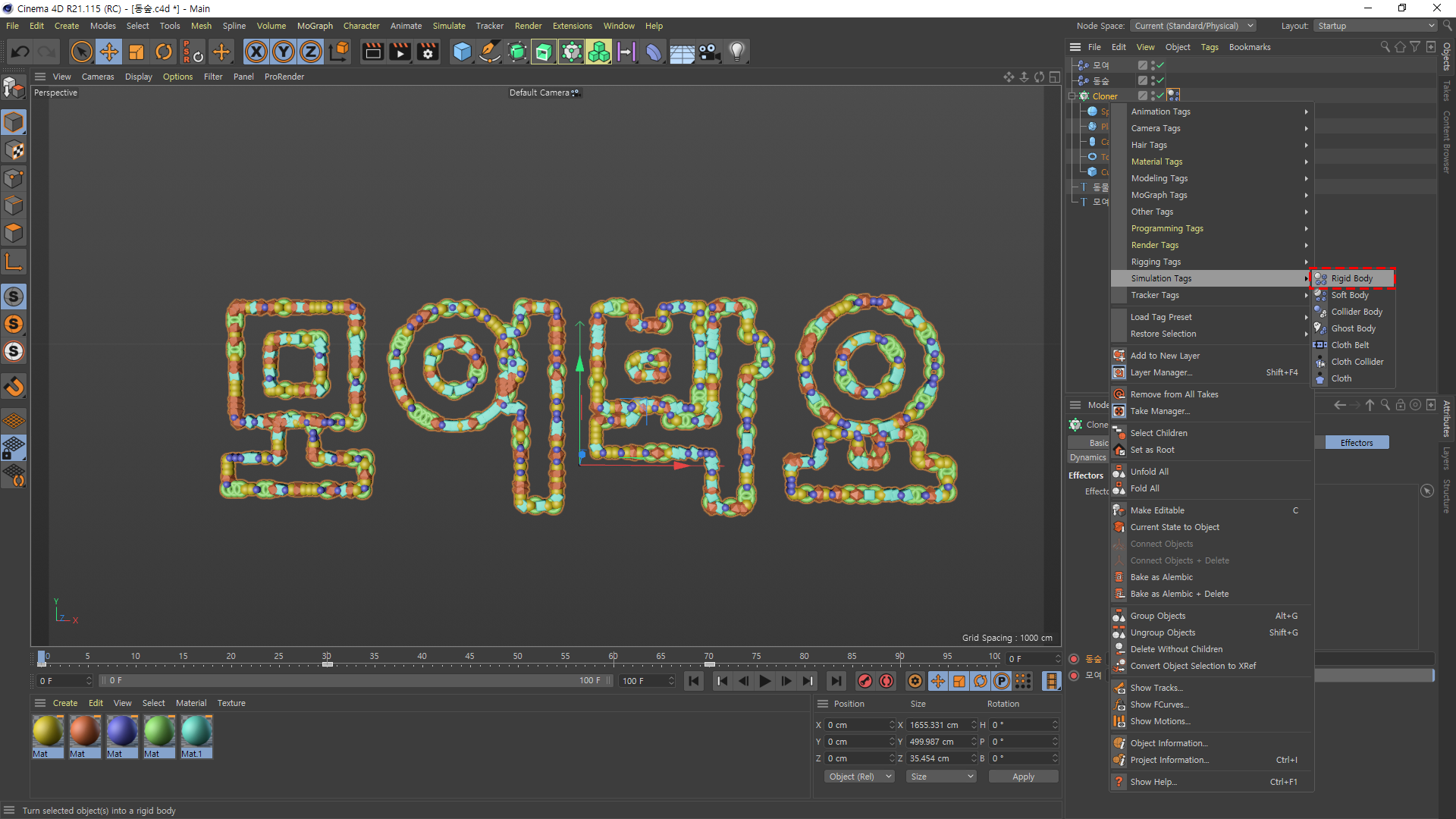This screenshot has width=1456, height=819.
Task: Click the Apply button
Action: pos(1023,777)
